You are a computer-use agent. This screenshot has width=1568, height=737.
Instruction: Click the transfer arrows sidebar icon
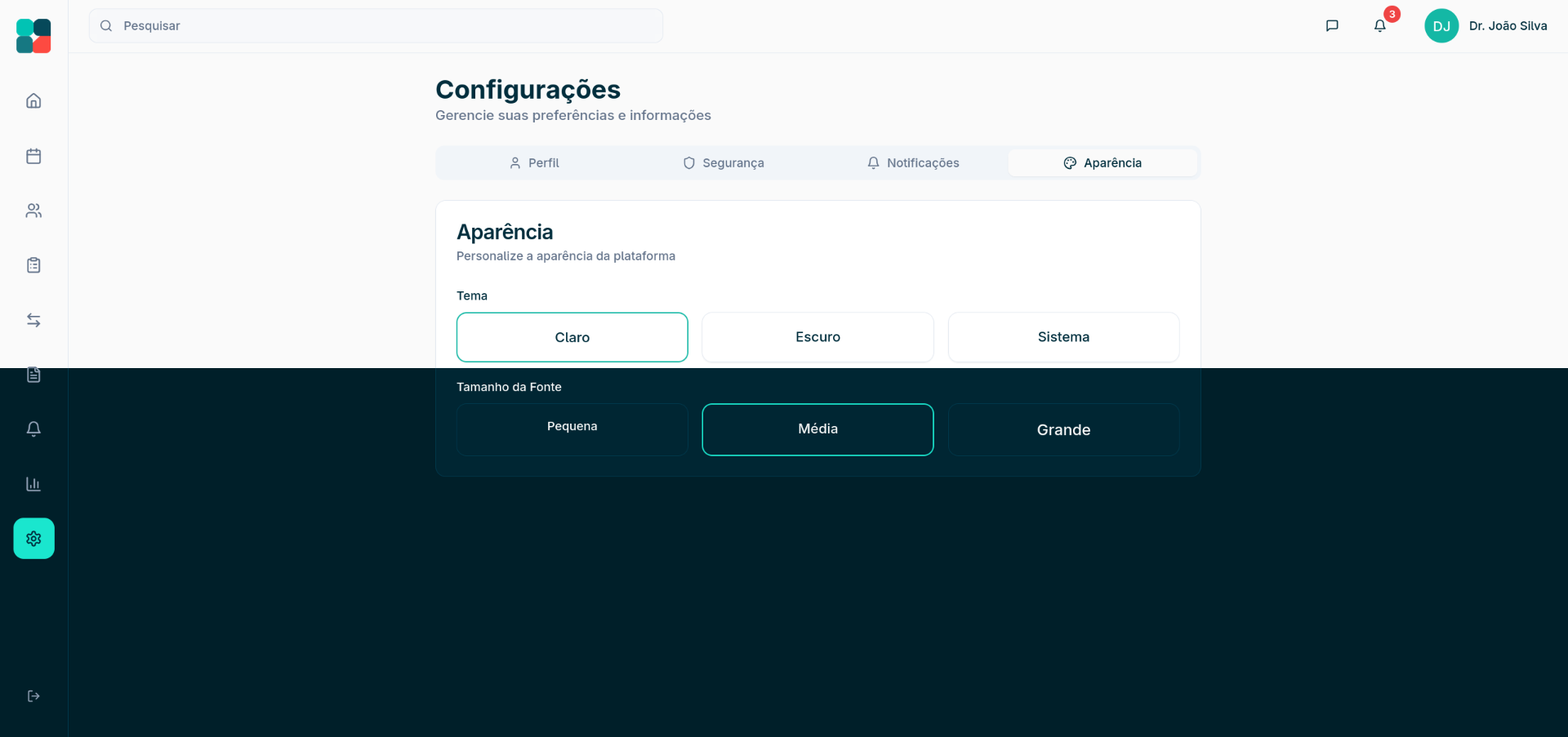[33, 320]
